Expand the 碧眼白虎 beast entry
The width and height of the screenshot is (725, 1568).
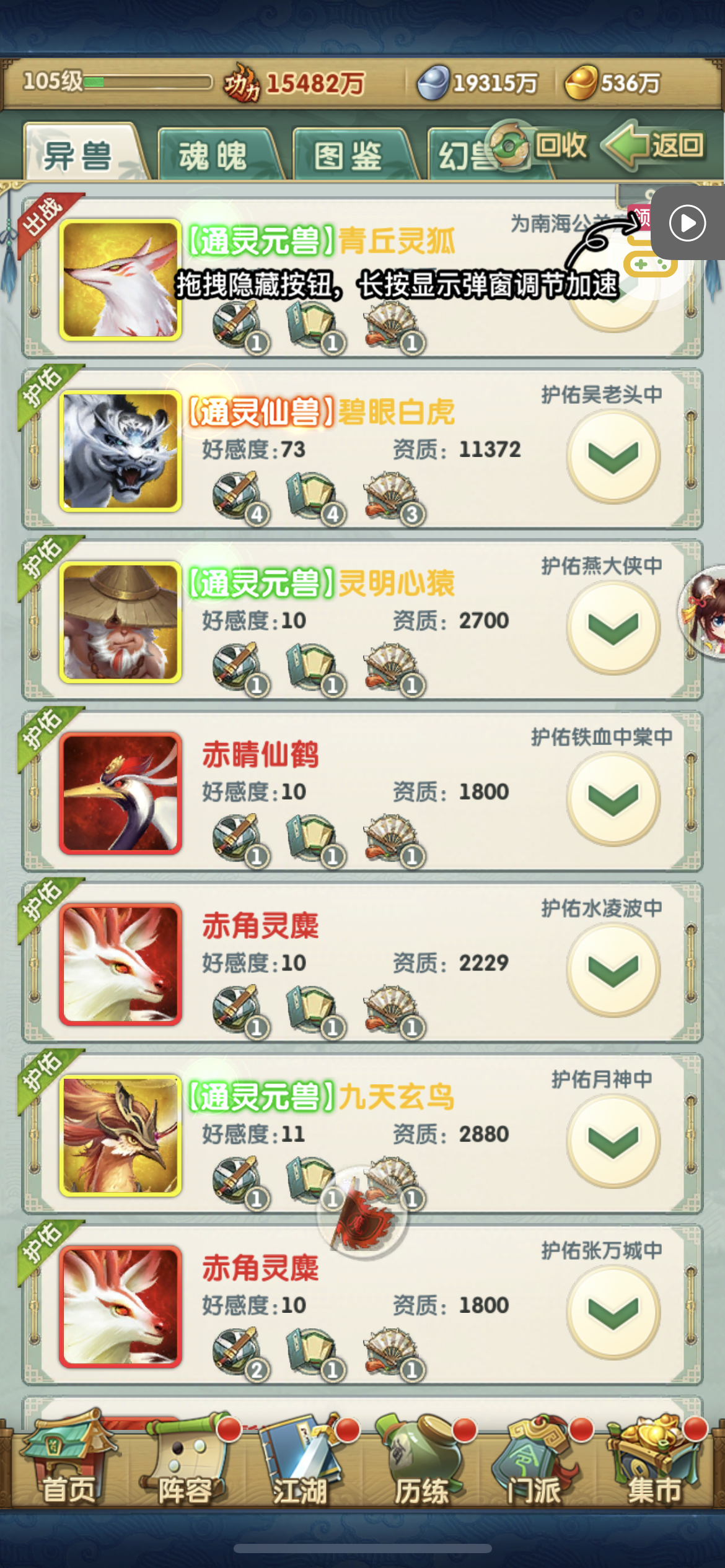click(x=613, y=457)
